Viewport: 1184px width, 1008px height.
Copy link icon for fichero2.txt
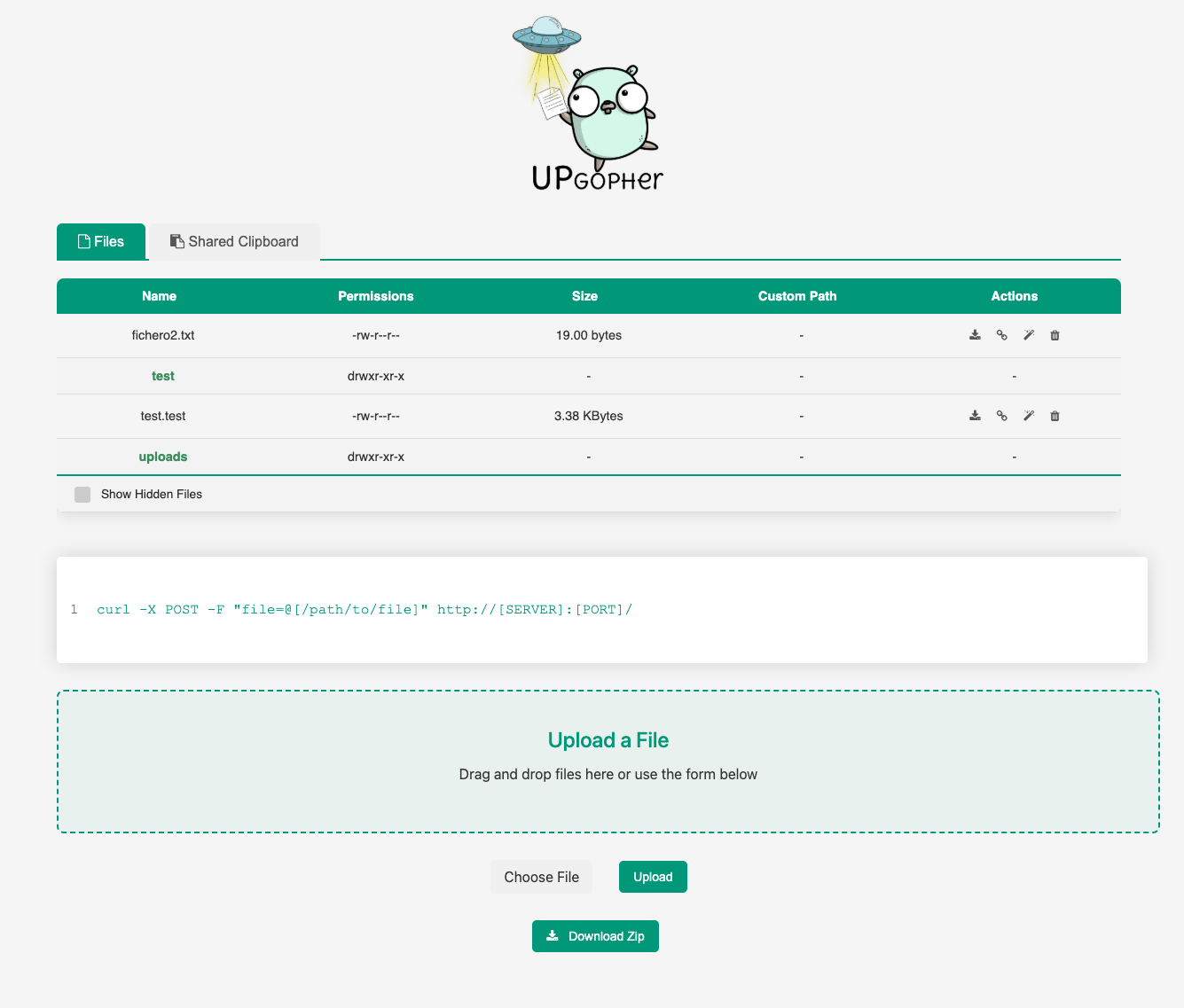pos(1001,335)
